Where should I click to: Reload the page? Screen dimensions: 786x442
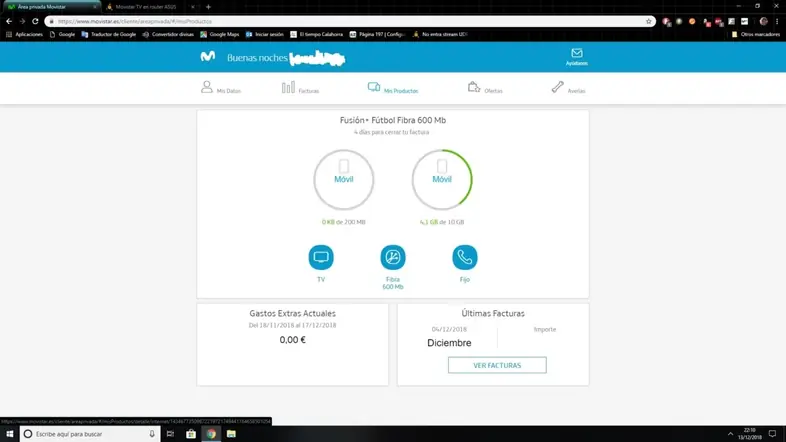click(x=35, y=21)
